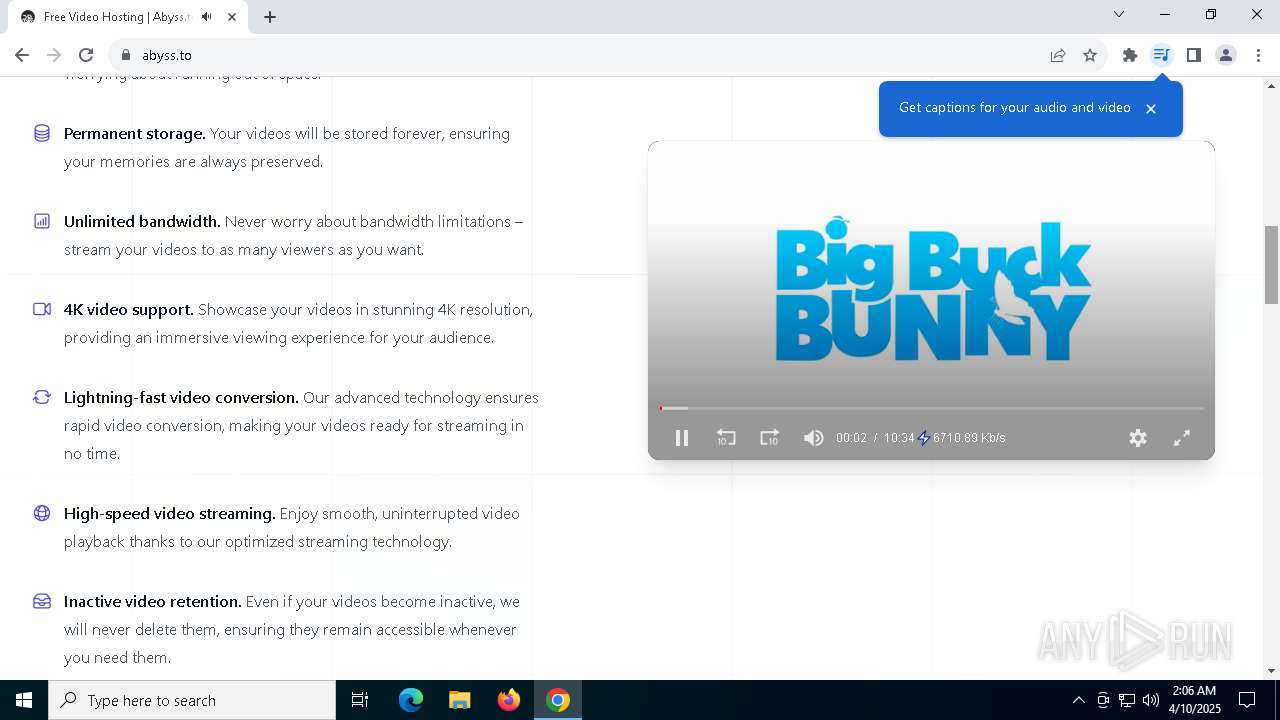Viewport: 1280px width, 720px height.
Task: Click 4K video support camera icon
Action: [x=42, y=309]
